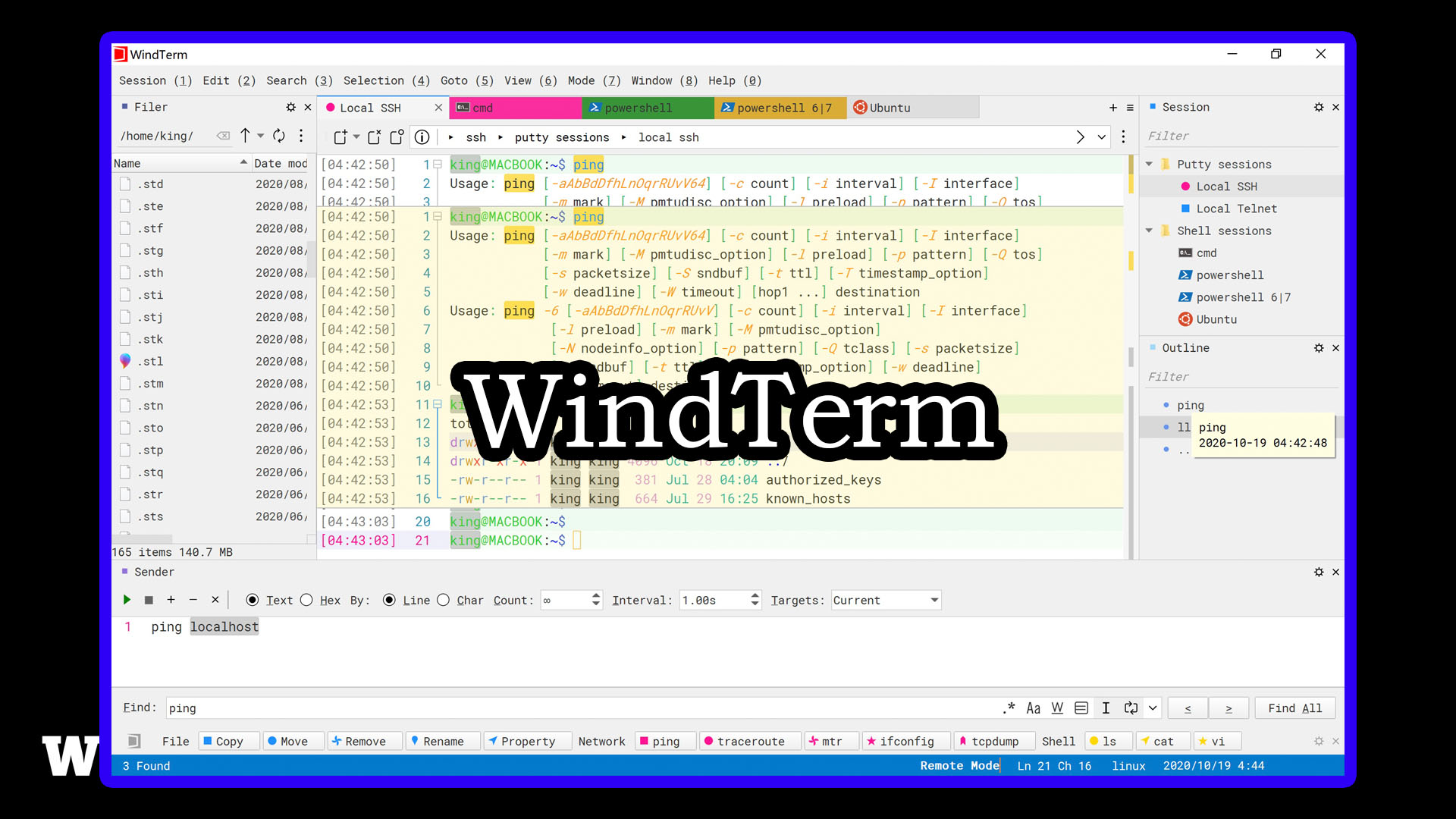Go up one directory in Filer
1456x819 pixels.
click(x=245, y=136)
